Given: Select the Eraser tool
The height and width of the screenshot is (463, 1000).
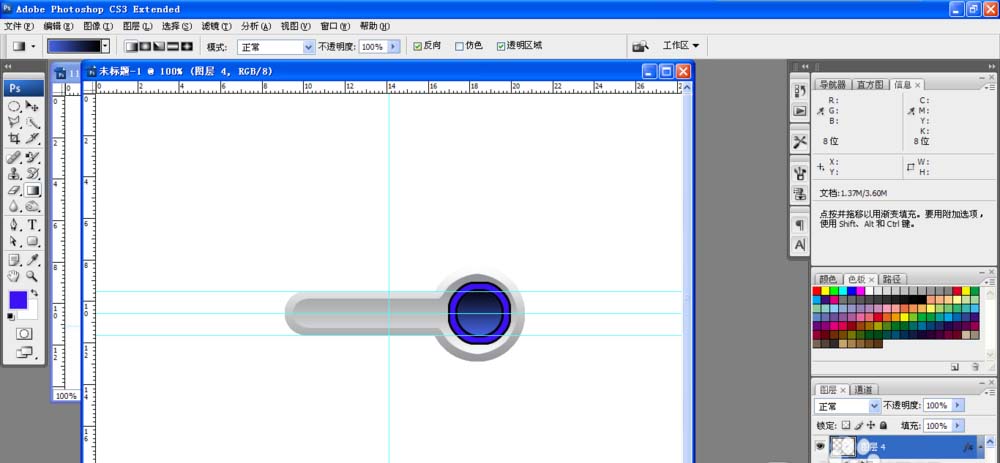Looking at the screenshot, I should tap(15, 190).
